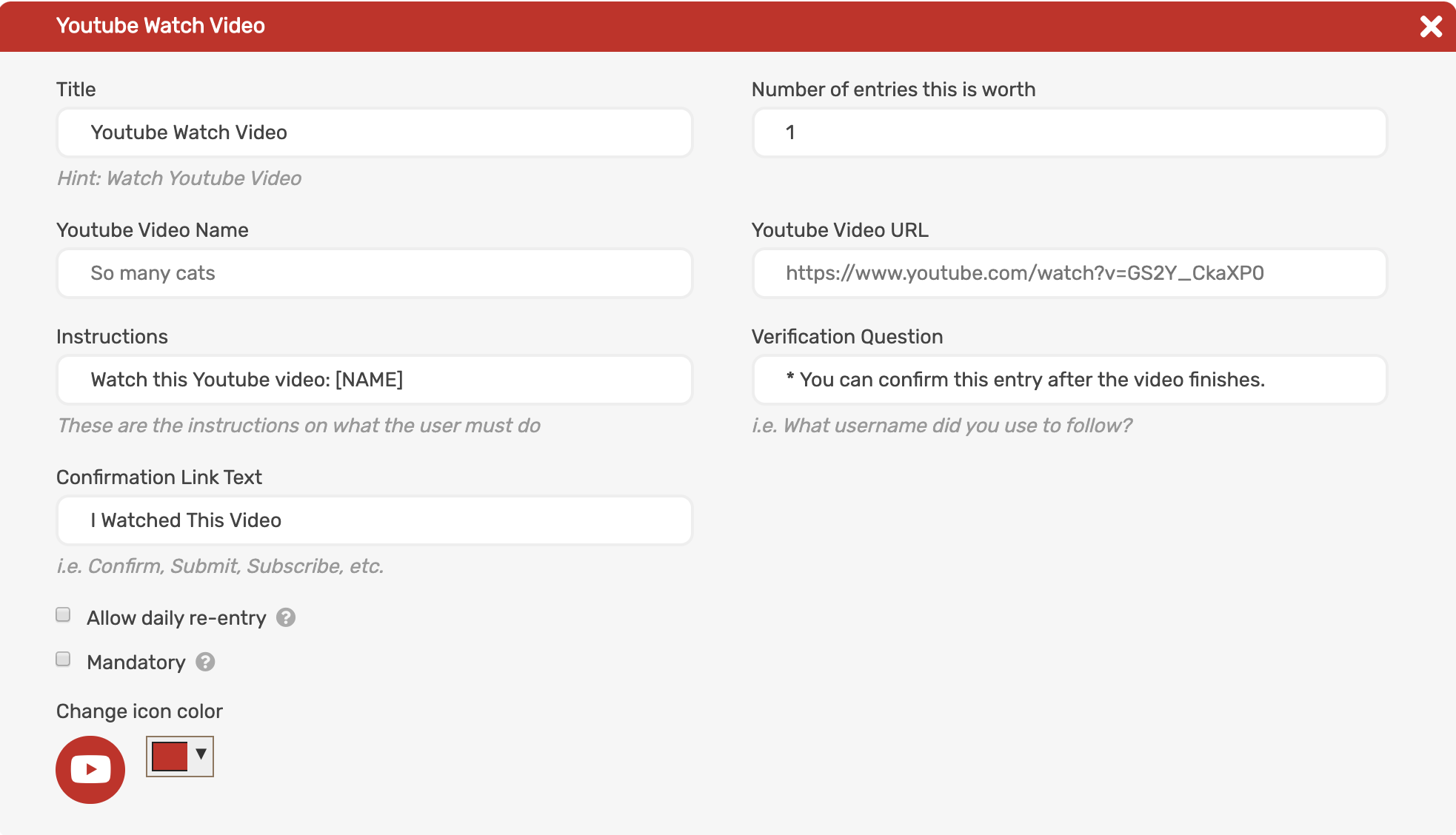The image size is (1456, 835).
Task: Check the Mandatory checkbox
Action: tap(62, 659)
